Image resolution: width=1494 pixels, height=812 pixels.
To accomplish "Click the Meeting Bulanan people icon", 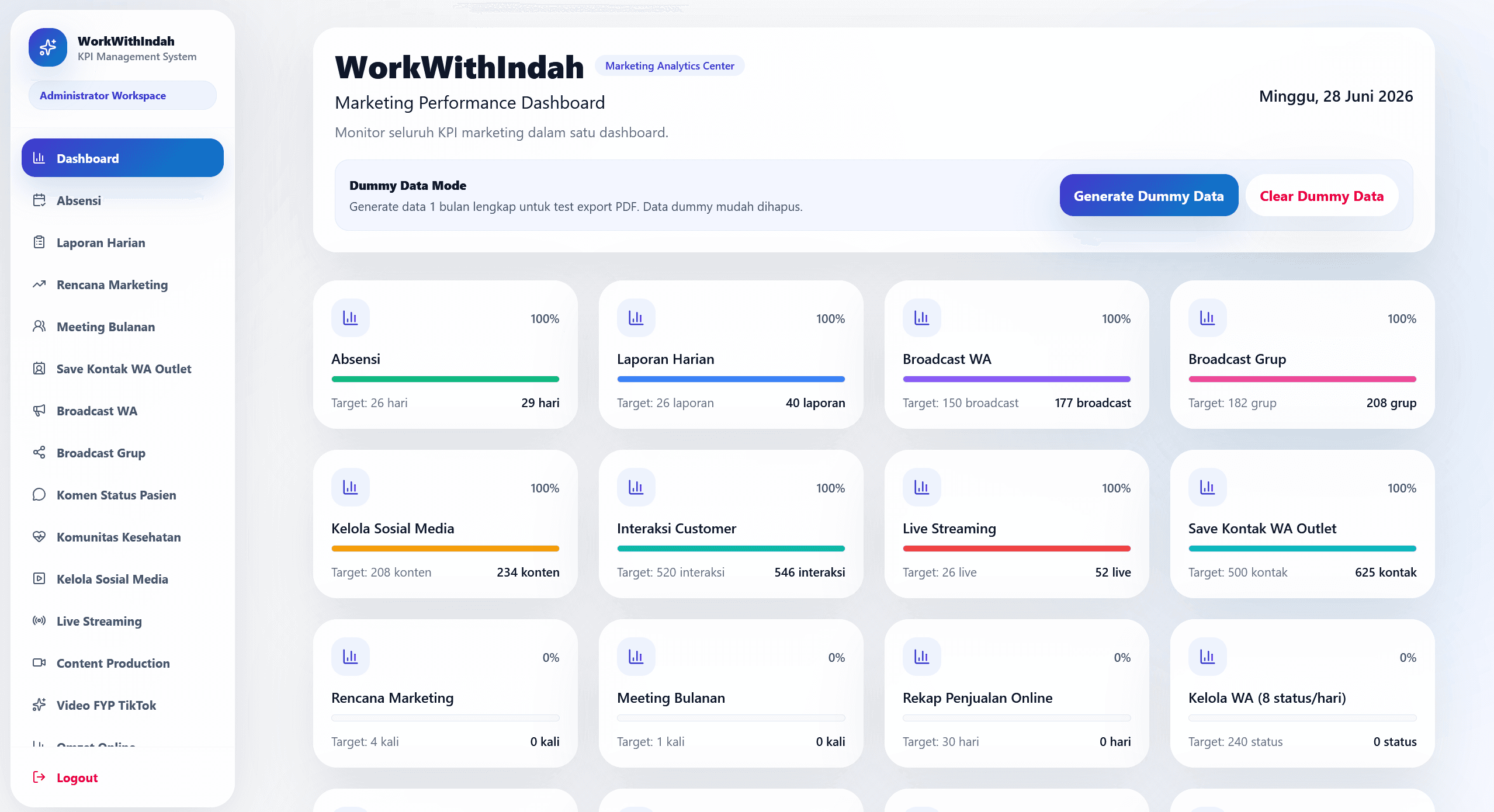I will tap(39, 327).
